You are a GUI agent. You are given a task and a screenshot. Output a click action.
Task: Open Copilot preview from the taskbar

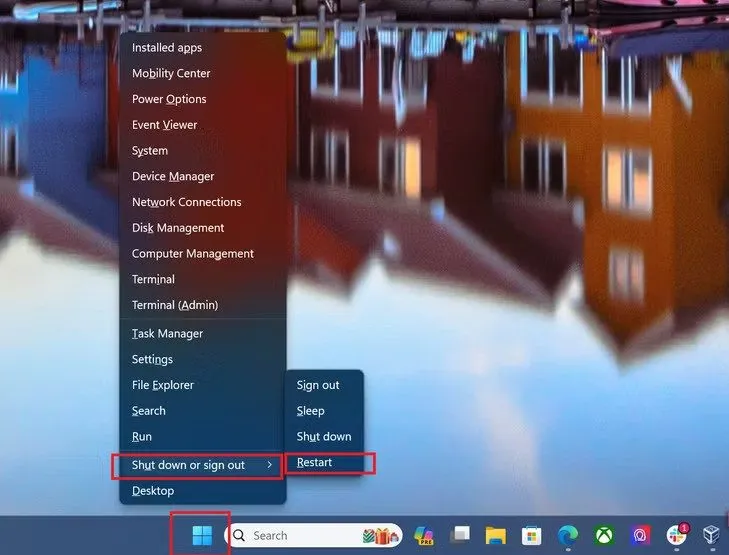point(424,535)
